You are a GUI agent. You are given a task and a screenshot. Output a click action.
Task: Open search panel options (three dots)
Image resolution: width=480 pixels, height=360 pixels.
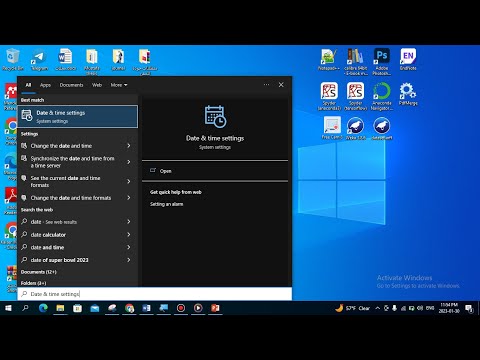coord(266,85)
